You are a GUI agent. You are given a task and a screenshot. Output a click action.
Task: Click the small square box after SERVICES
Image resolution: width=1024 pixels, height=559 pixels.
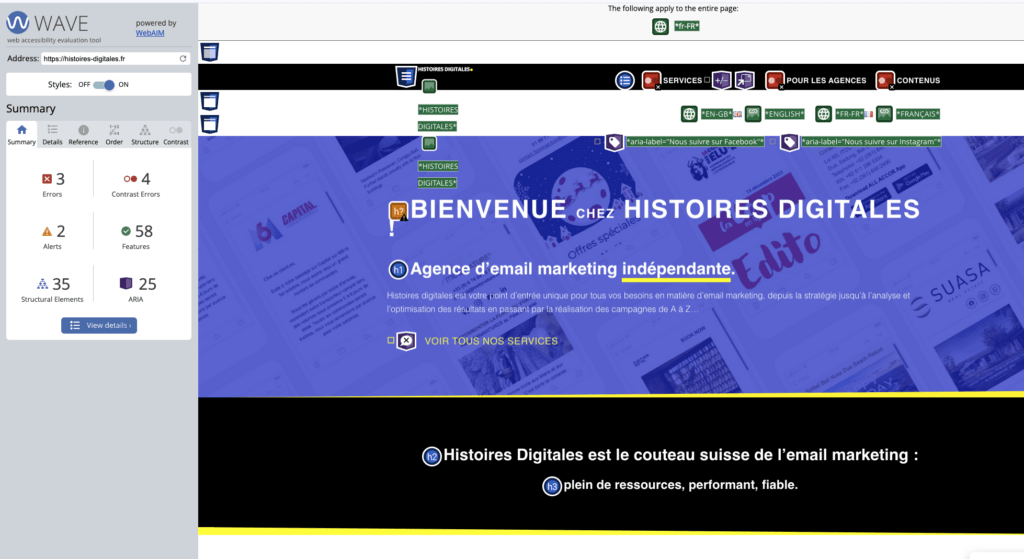pos(707,80)
